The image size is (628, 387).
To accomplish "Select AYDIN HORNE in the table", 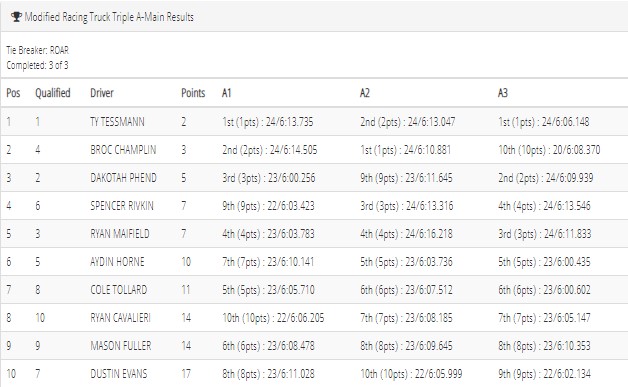I will tap(117, 262).
